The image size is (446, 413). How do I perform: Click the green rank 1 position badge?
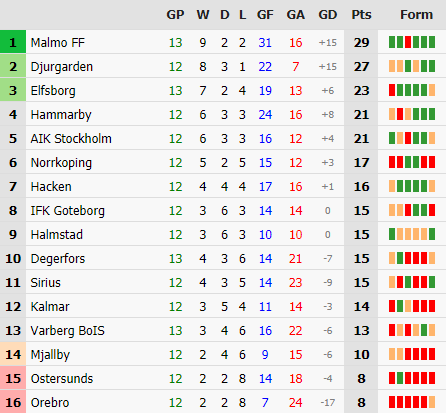click(13, 42)
